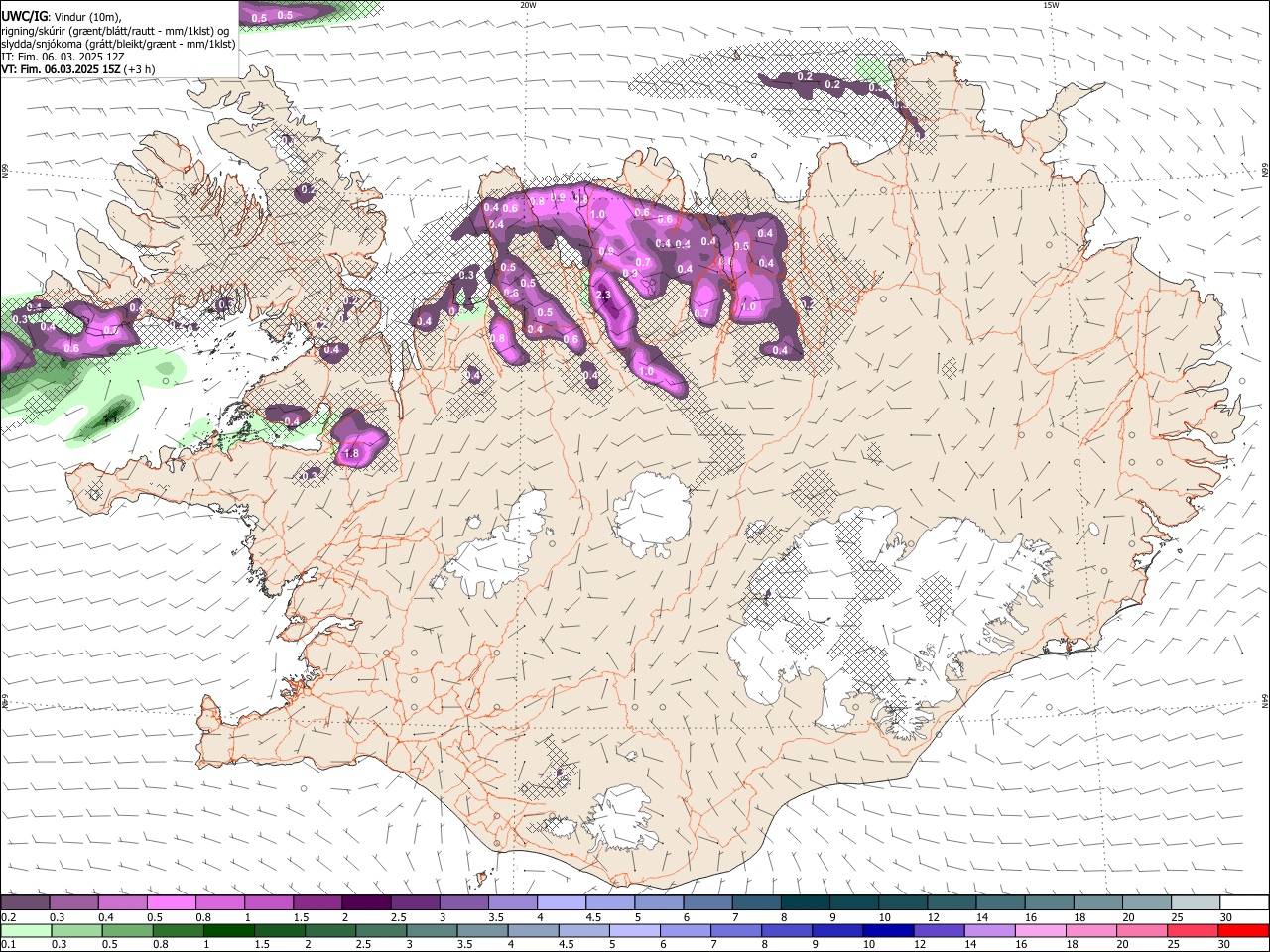
Task: Click the 'slydda/snjókoma (grátt/bleikt/grænt - mm/1klst)' line
Action: (118, 44)
